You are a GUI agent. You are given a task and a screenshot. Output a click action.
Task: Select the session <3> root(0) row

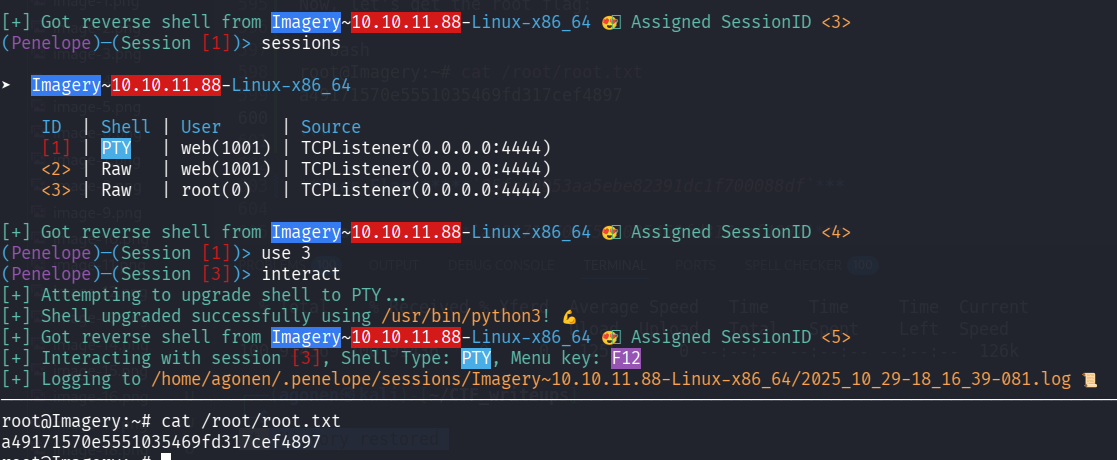point(296,189)
